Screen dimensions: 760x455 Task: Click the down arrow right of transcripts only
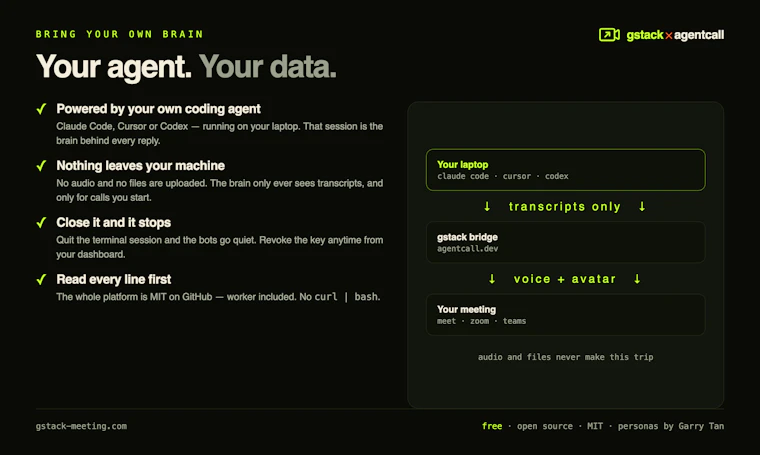642,206
